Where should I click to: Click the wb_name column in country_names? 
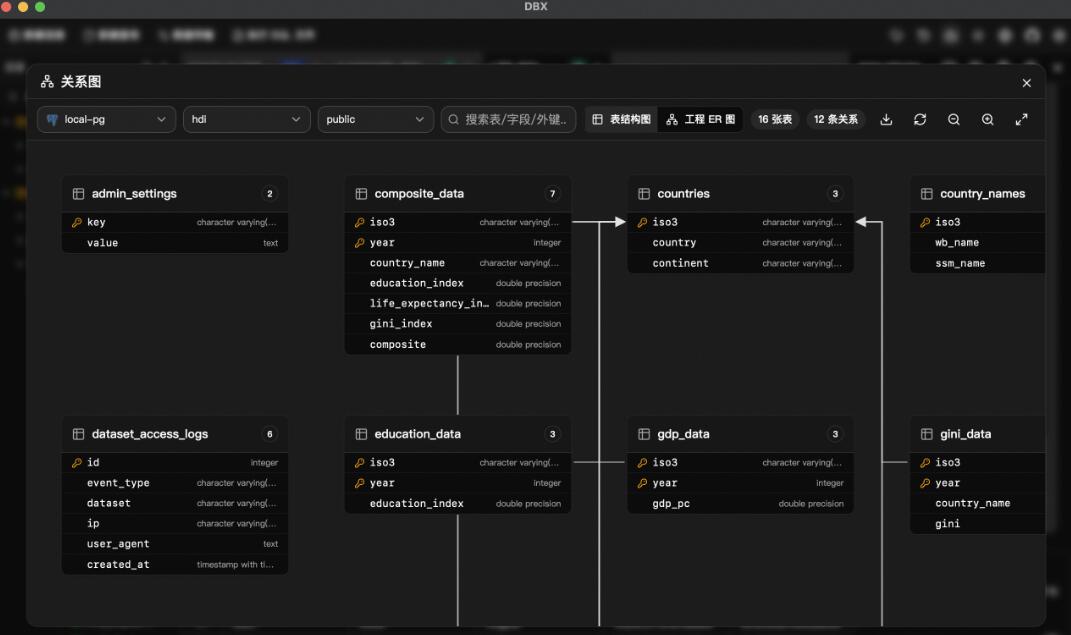click(x=978, y=243)
